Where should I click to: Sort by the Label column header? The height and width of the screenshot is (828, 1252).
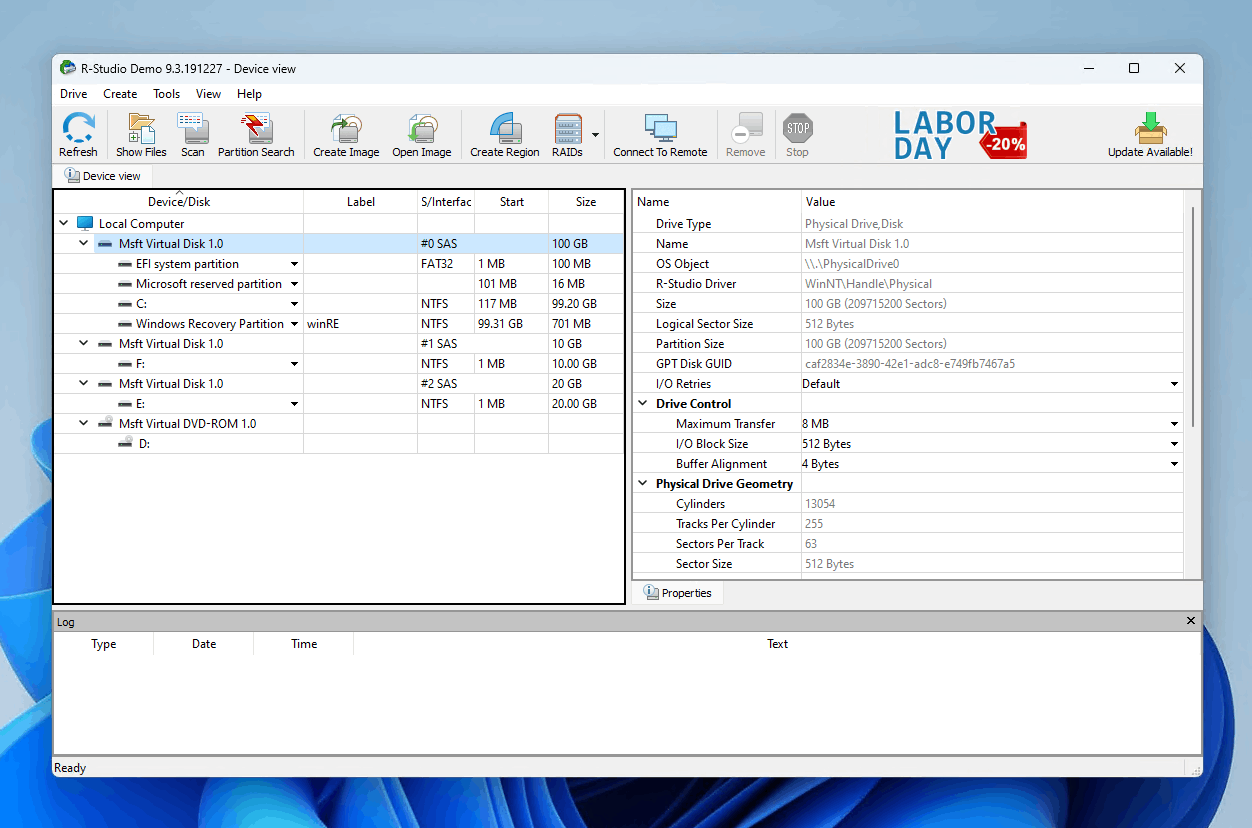tap(361, 202)
